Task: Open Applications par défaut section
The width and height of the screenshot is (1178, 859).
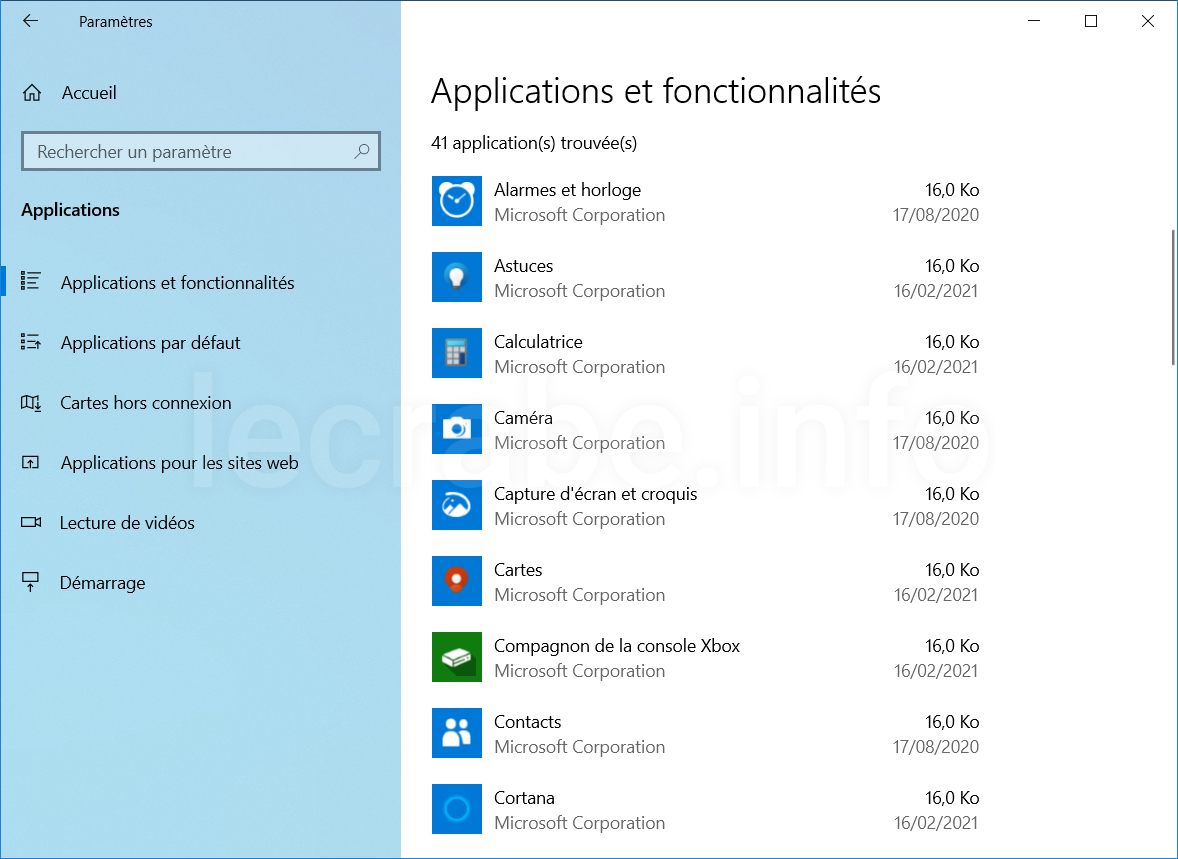Action: [x=150, y=343]
